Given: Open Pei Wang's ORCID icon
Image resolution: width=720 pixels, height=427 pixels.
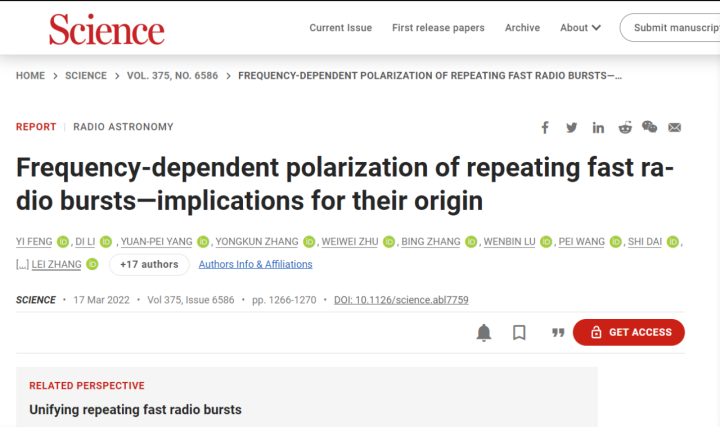Looking at the screenshot, I should click(616, 242).
